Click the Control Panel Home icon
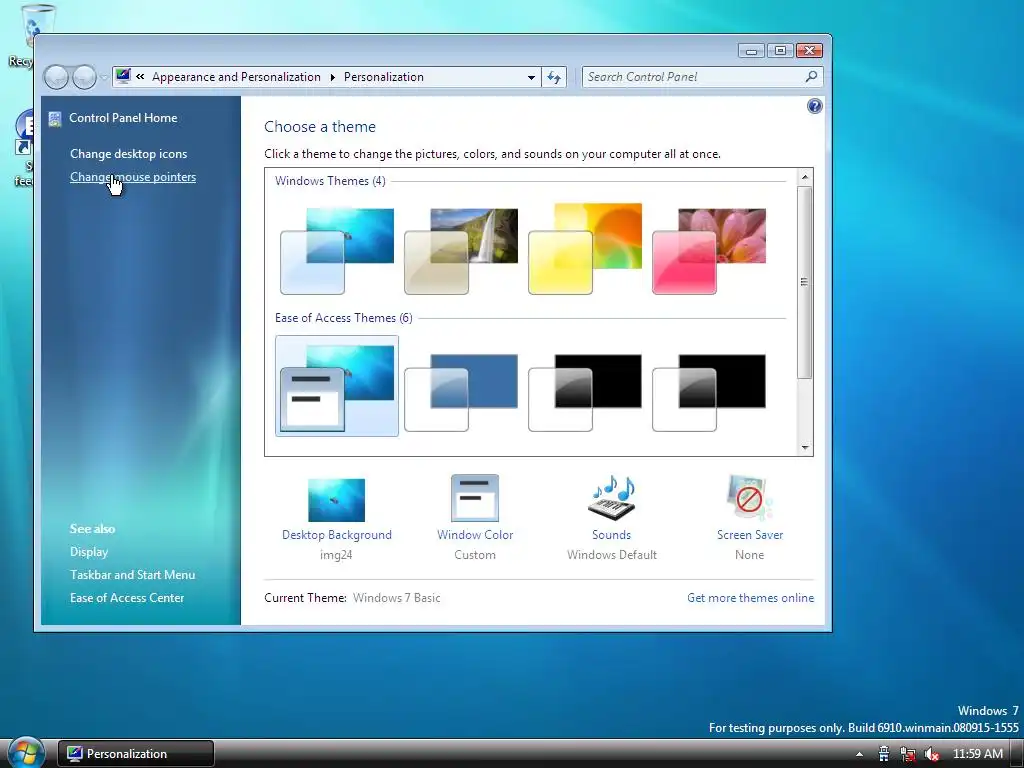1024x768 pixels. point(55,118)
